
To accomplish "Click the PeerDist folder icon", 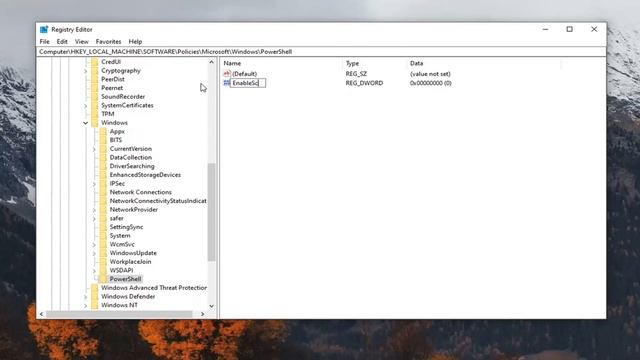I will pos(95,79).
